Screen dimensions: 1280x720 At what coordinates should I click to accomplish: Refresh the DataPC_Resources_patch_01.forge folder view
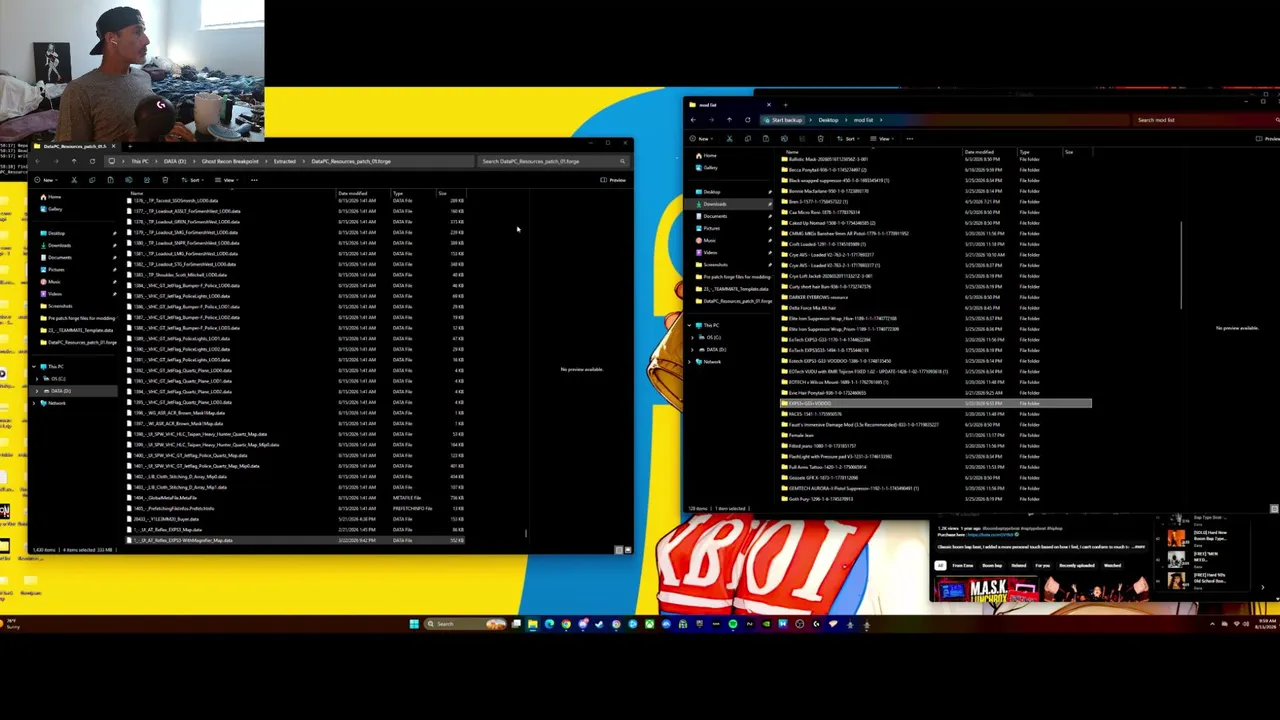[x=92, y=161]
